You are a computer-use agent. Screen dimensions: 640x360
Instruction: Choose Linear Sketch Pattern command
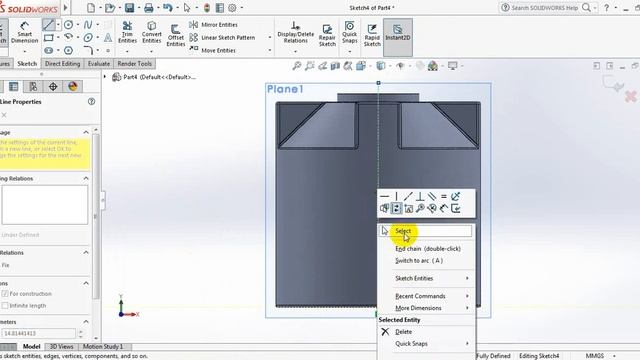click(x=222, y=38)
